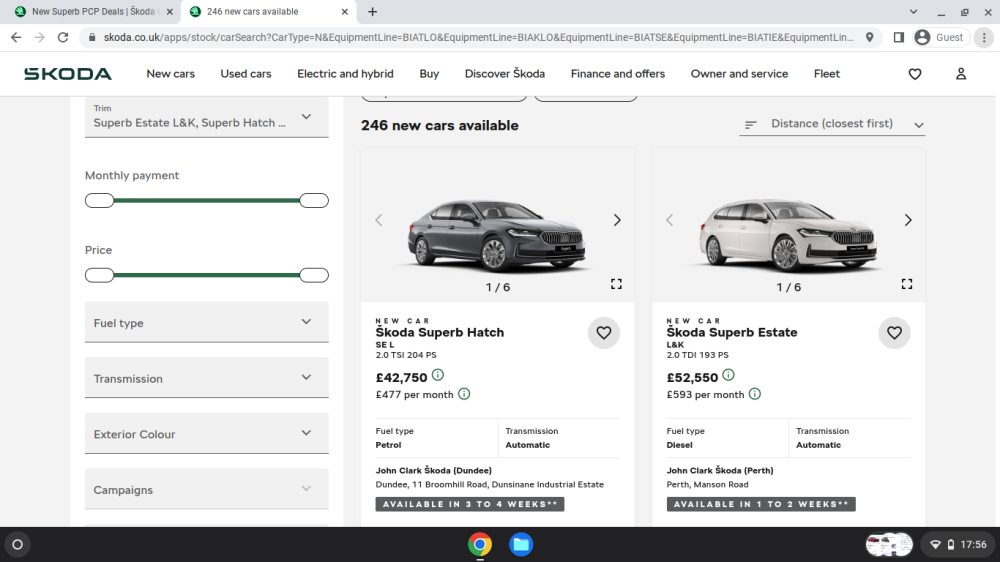The image size is (1000, 562).
Task: Open info for £593 per month
Action: tap(755, 394)
